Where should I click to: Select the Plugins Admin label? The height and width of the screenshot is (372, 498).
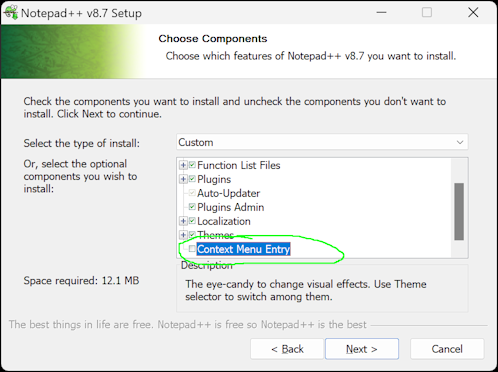point(231,207)
